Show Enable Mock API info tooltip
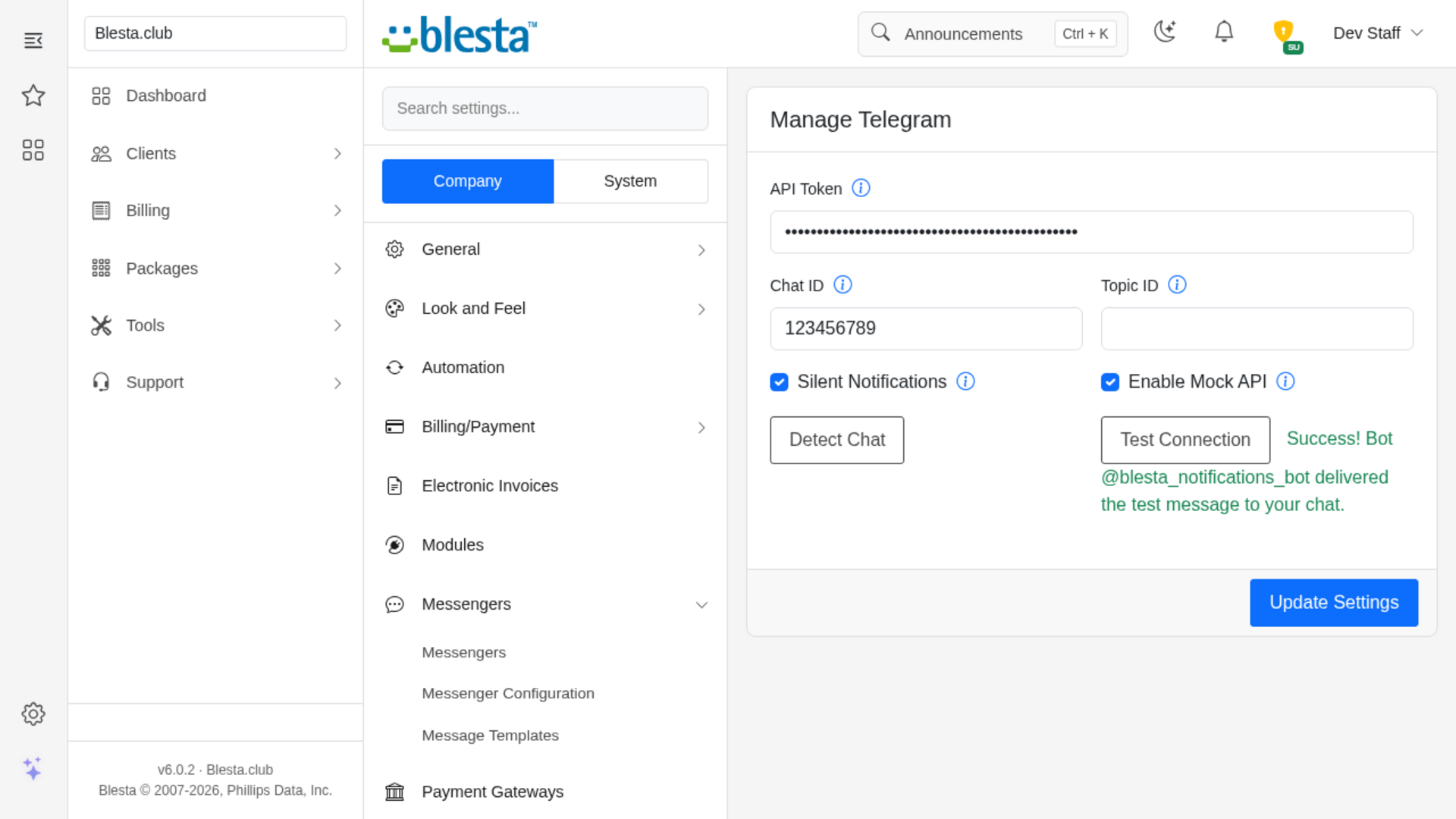The image size is (1456, 819). pyautogui.click(x=1285, y=381)
